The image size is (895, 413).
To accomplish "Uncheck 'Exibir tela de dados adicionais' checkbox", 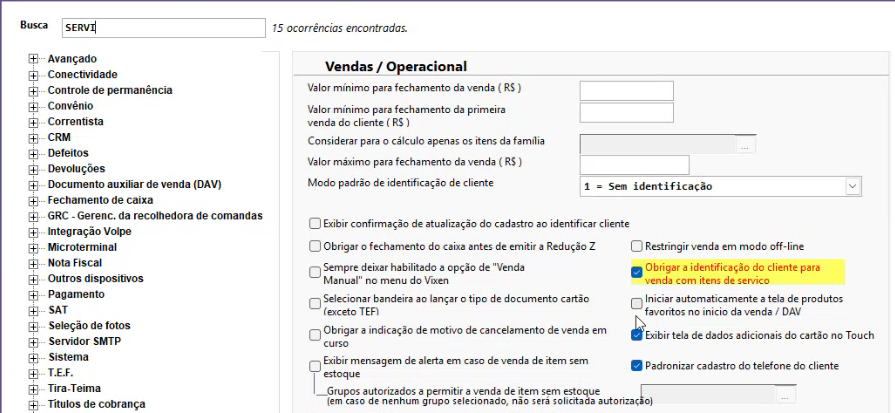I will point(637,335).
